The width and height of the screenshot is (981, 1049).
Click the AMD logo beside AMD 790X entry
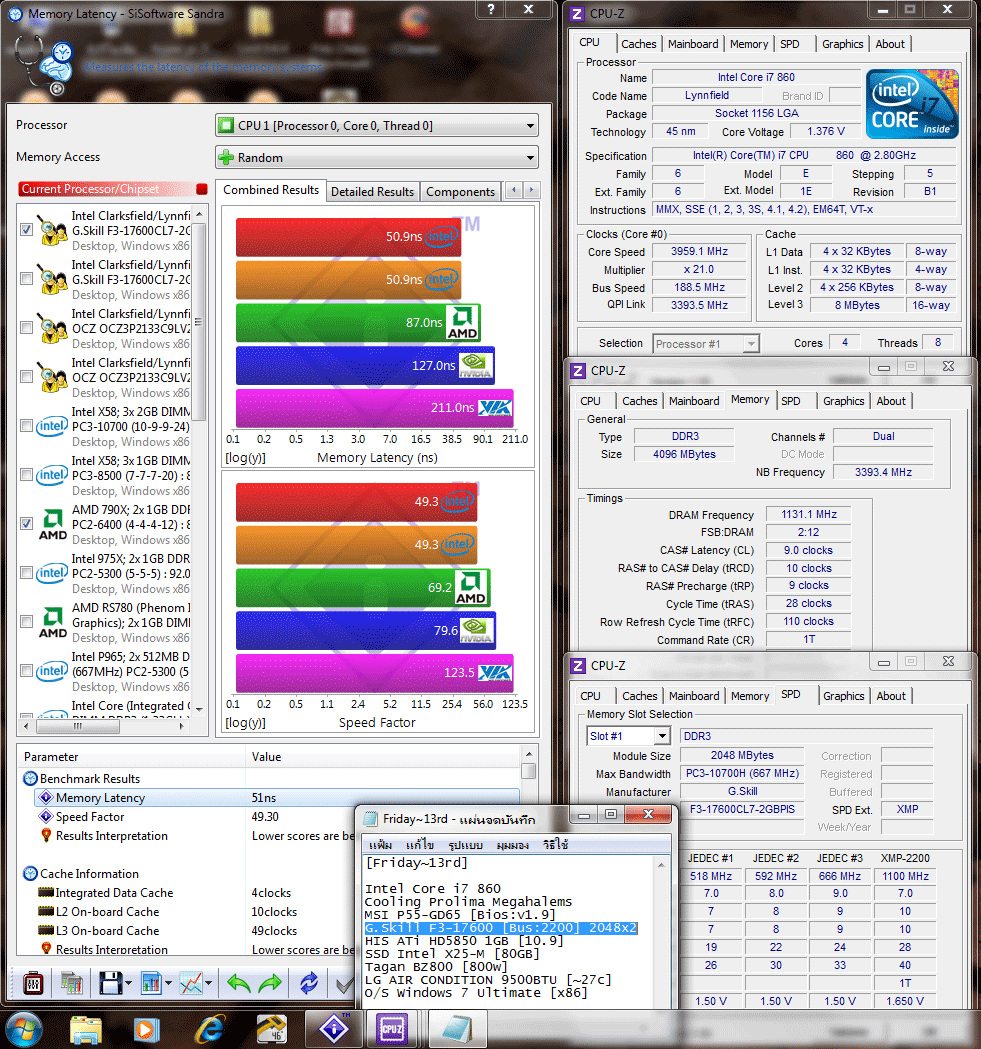coord(53,525)
